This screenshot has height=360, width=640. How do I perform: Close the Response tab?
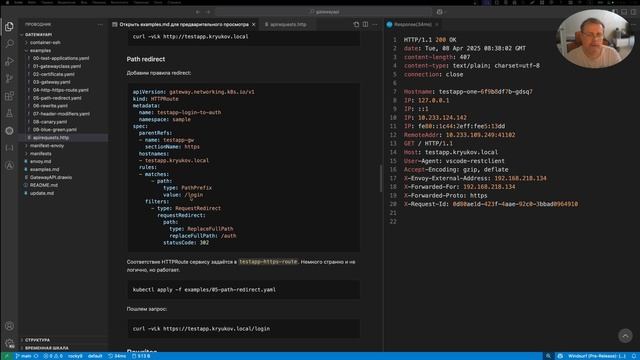pyautogui.click(x=437, y=24)
